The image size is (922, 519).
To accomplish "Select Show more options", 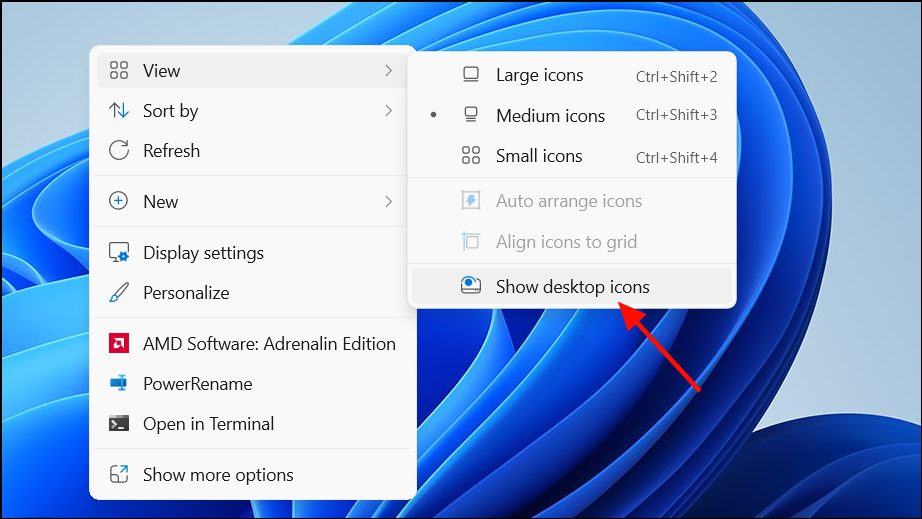I will 252,475.
